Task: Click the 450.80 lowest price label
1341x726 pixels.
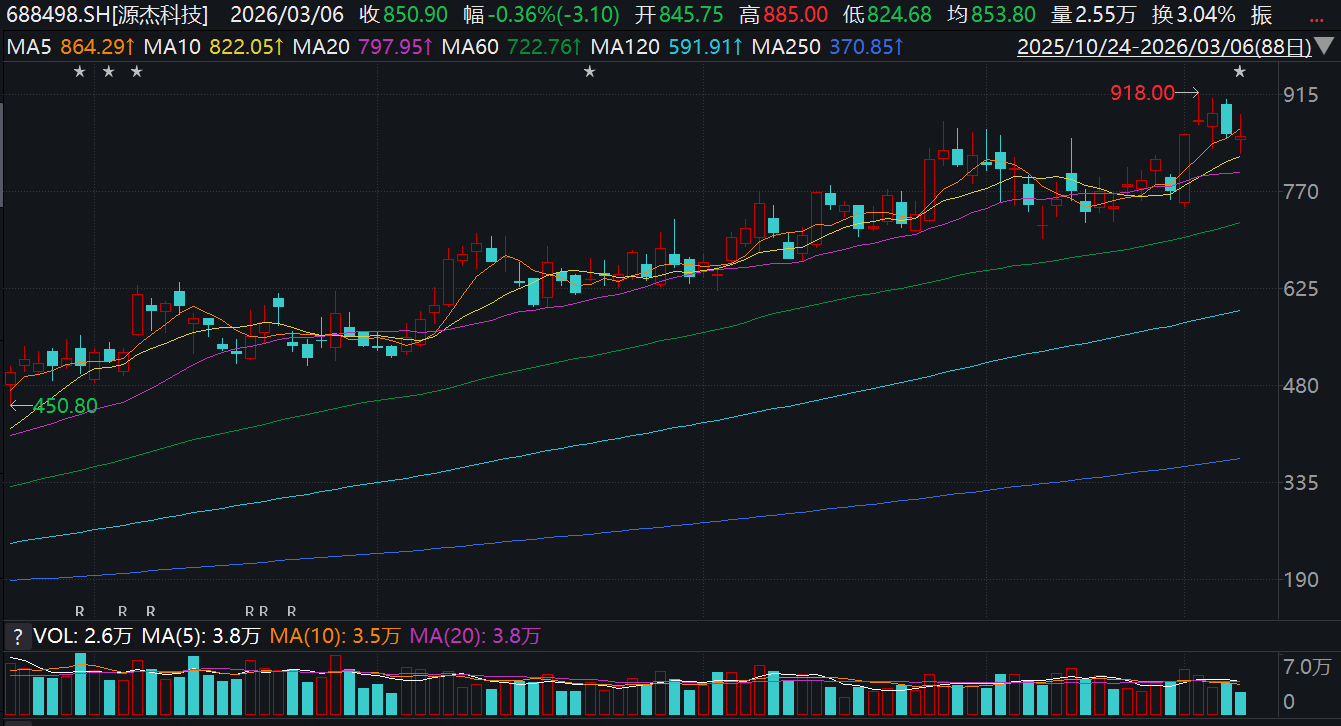Action: 65,406
